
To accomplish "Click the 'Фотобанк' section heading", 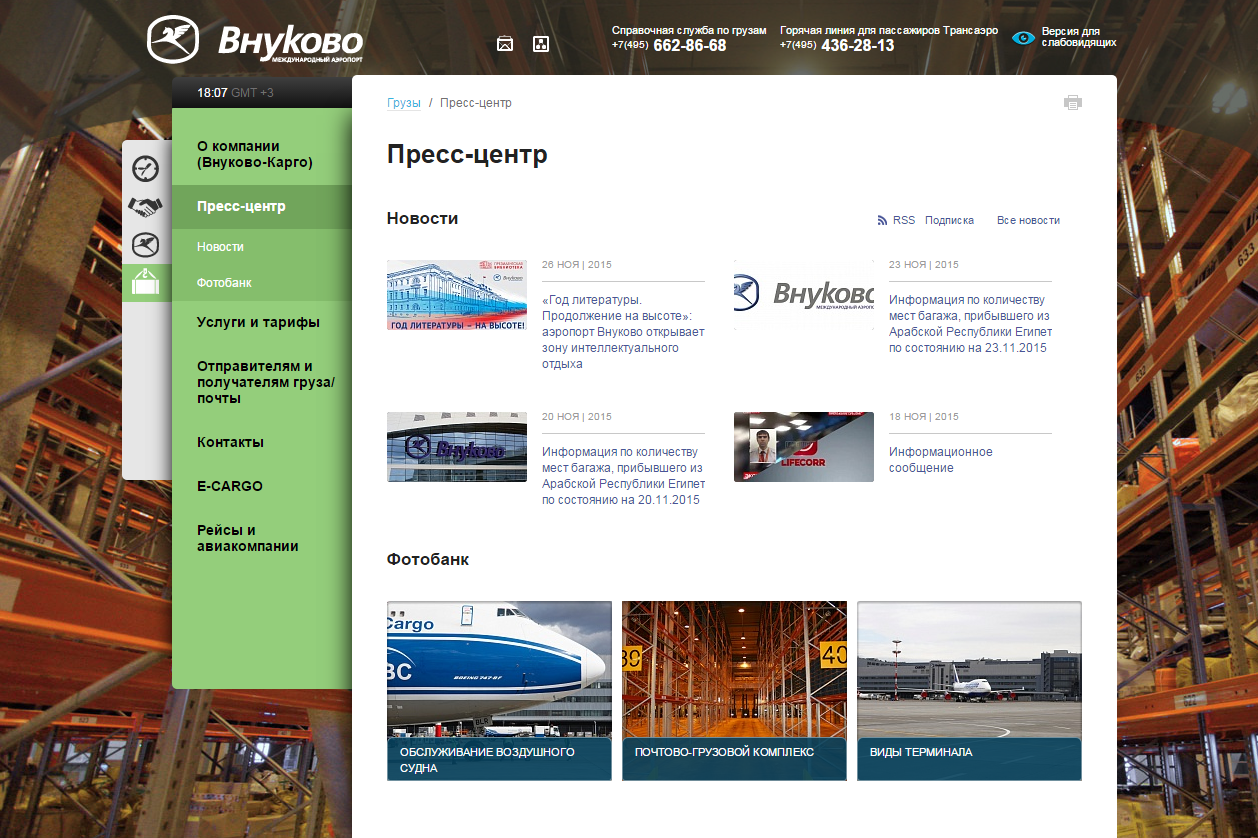I will pyautogui.click(x=428, y=559).
